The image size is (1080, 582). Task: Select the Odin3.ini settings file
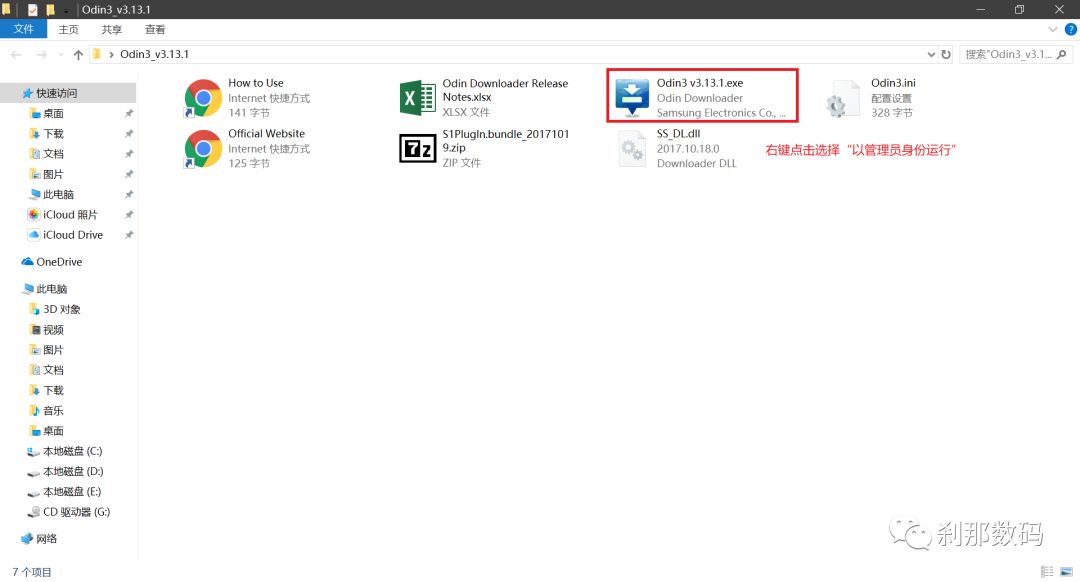tap(841, 98)
